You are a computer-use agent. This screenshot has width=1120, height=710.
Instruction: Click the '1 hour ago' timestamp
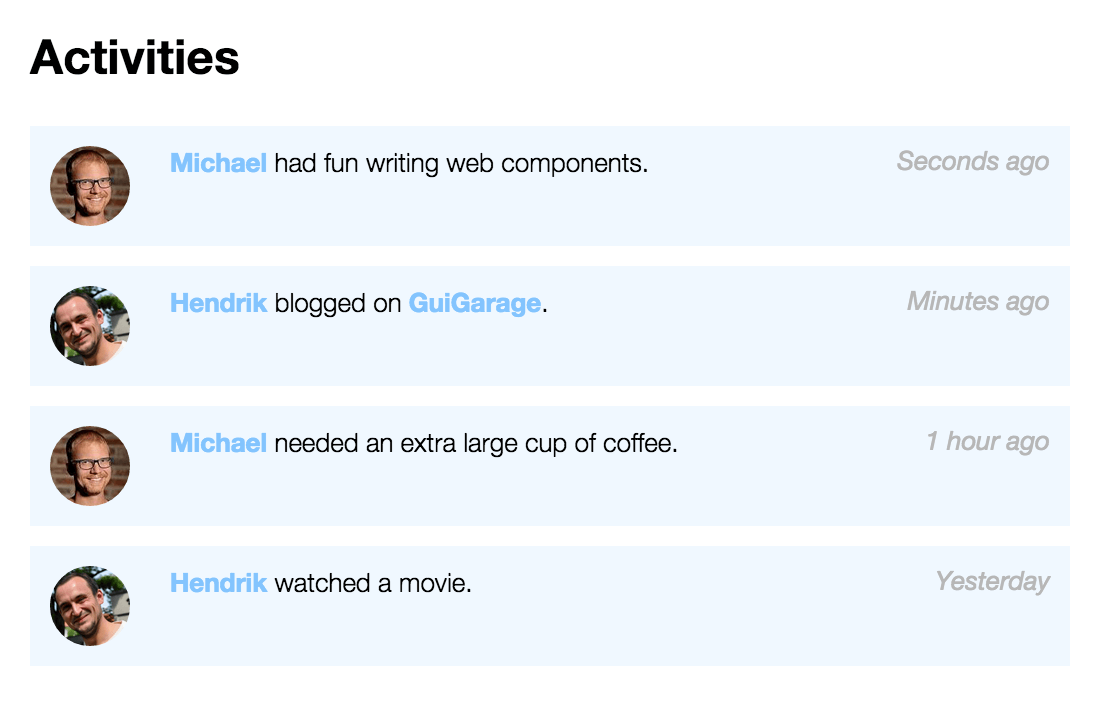click(986, 441)
